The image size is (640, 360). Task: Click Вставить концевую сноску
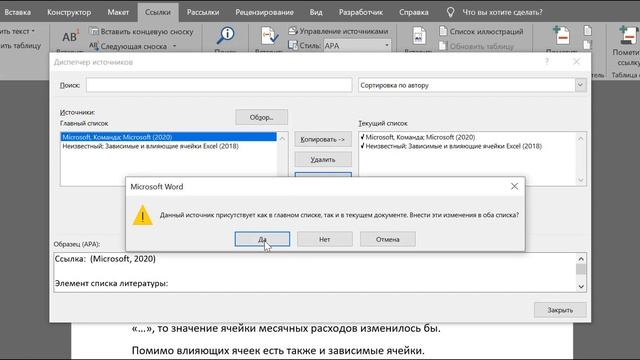[142, 31]
